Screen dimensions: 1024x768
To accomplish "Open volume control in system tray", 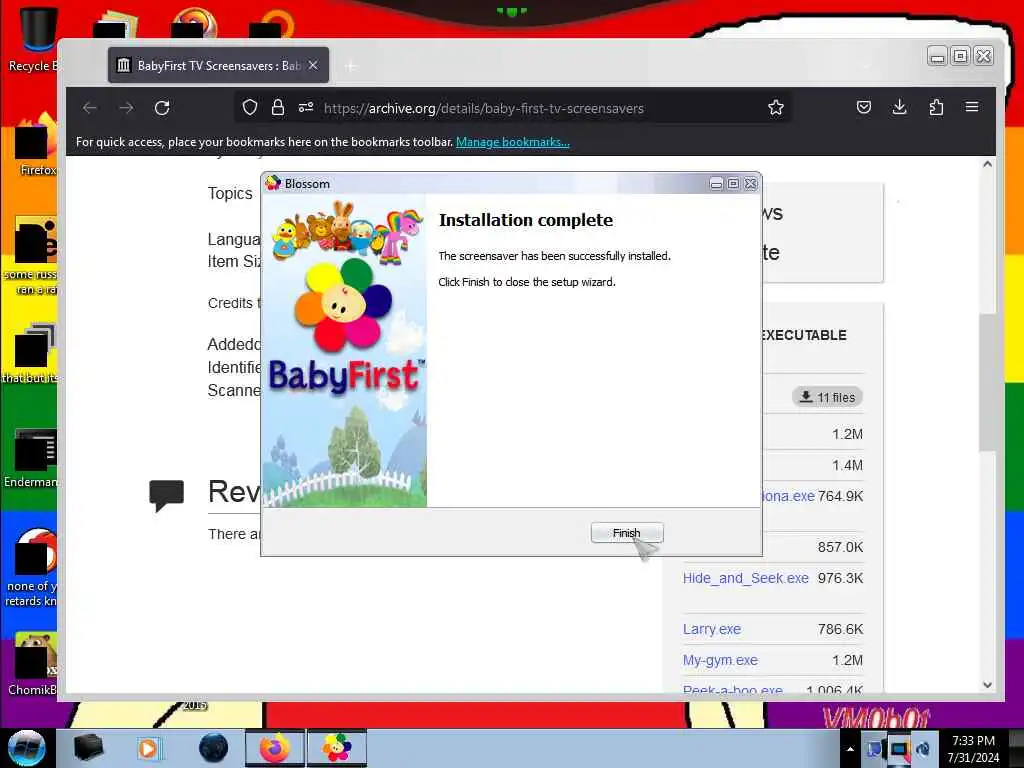I will click(923, 749).
